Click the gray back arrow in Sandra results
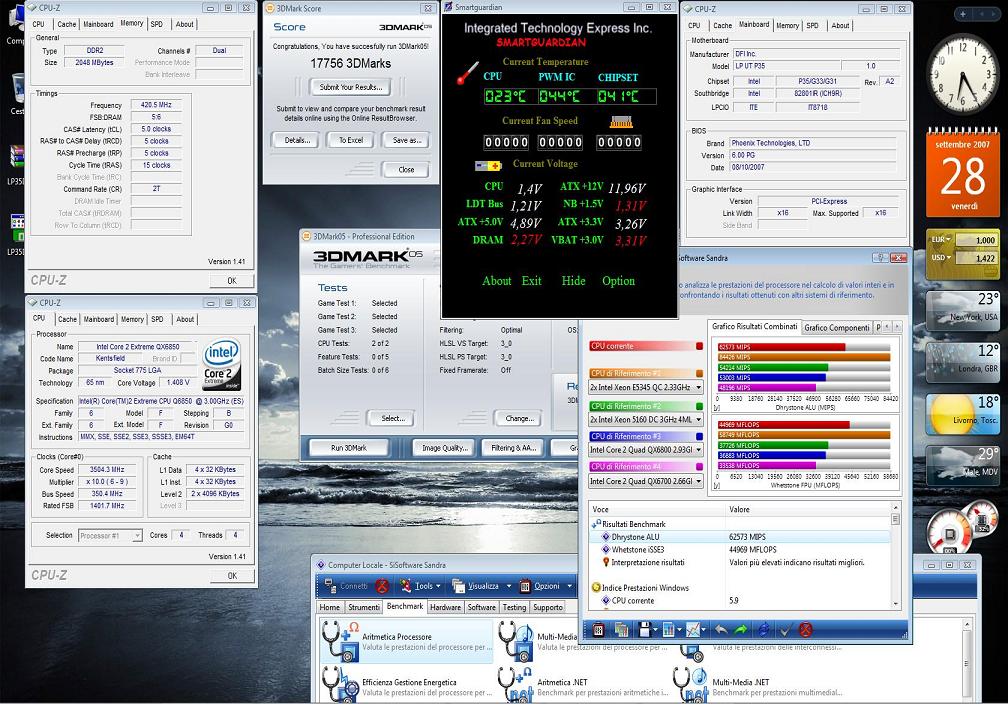 pyautogui.click(x=721, y=629)
